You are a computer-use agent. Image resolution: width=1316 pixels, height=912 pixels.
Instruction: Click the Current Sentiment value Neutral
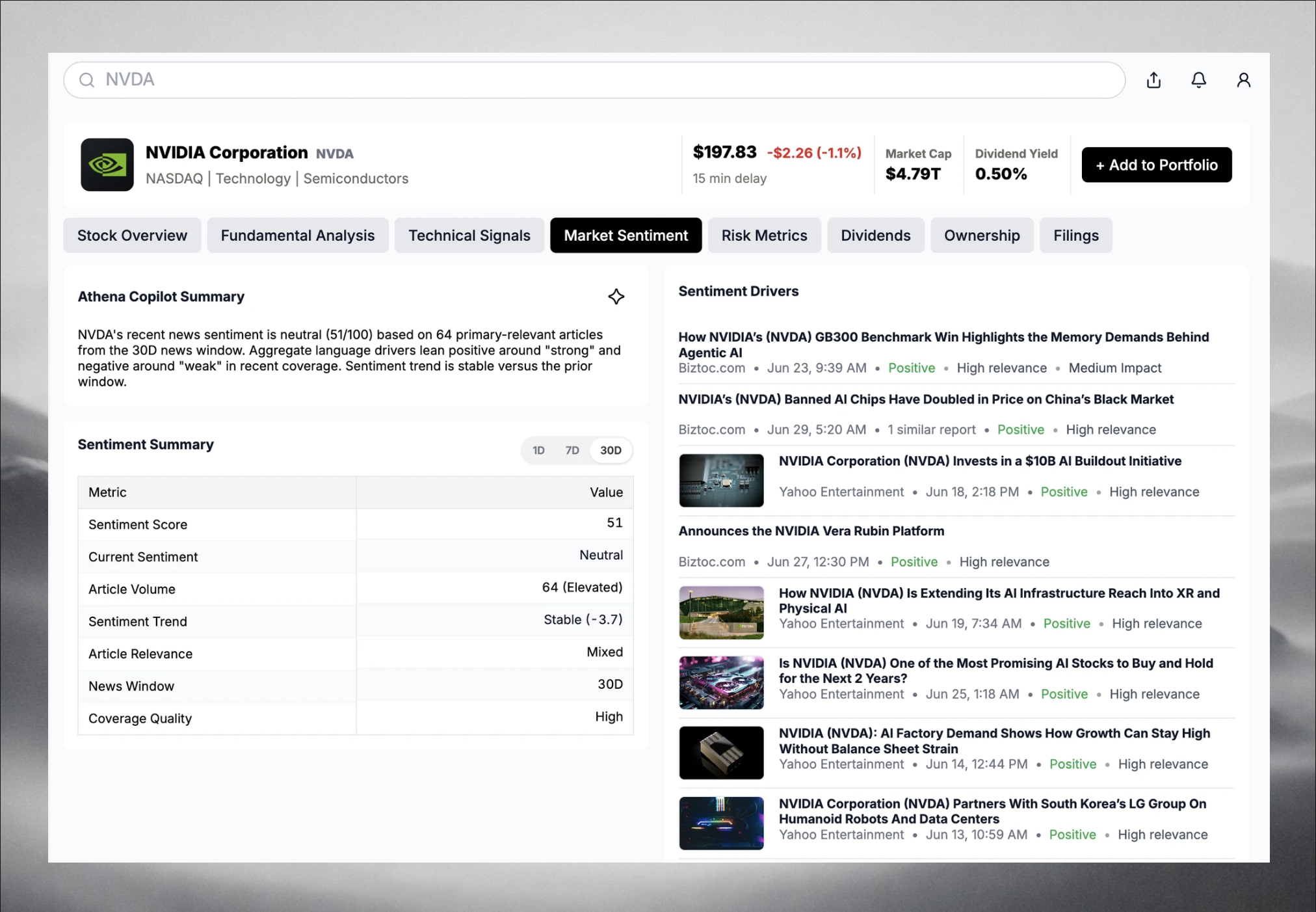[x=601, y=555]
